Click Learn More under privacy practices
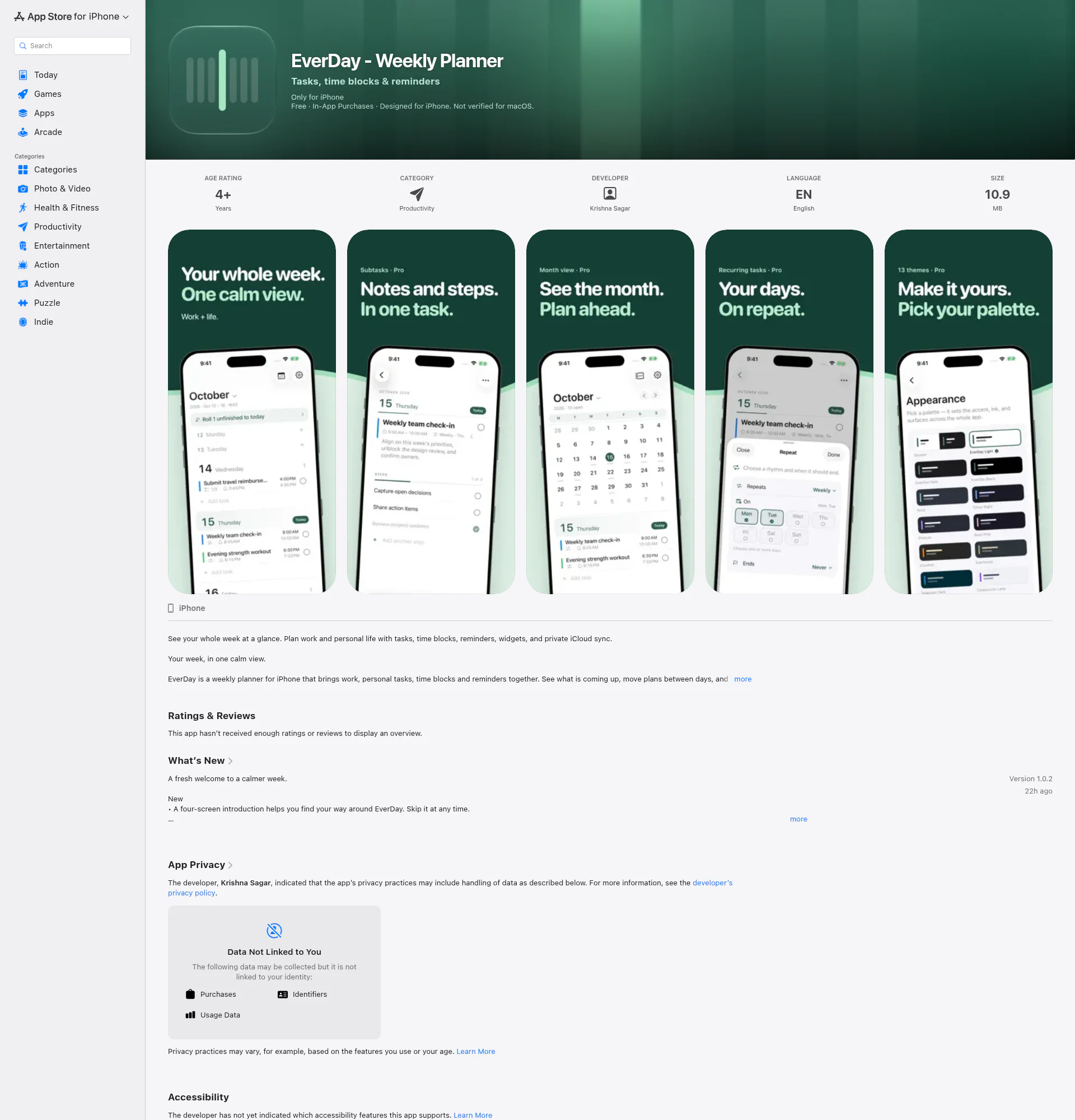 pos(476,1052)
